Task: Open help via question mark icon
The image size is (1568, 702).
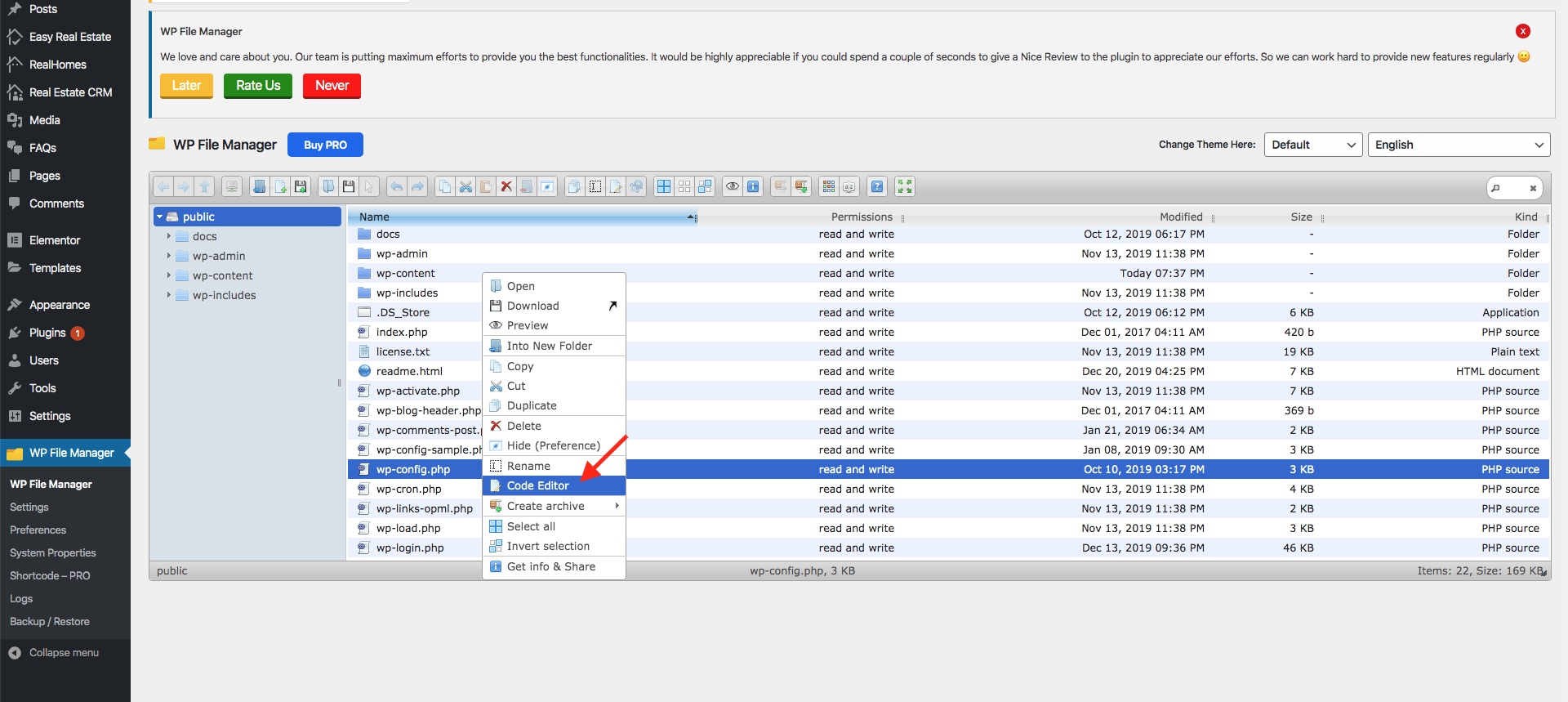Action: coord(877,186)
